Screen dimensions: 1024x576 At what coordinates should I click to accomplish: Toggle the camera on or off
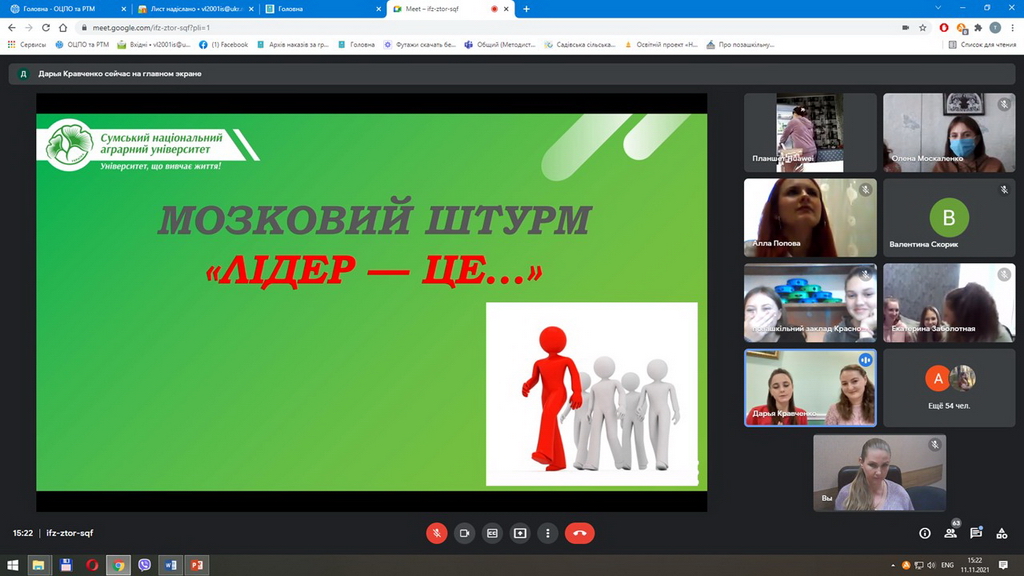(x=464, y=533)
